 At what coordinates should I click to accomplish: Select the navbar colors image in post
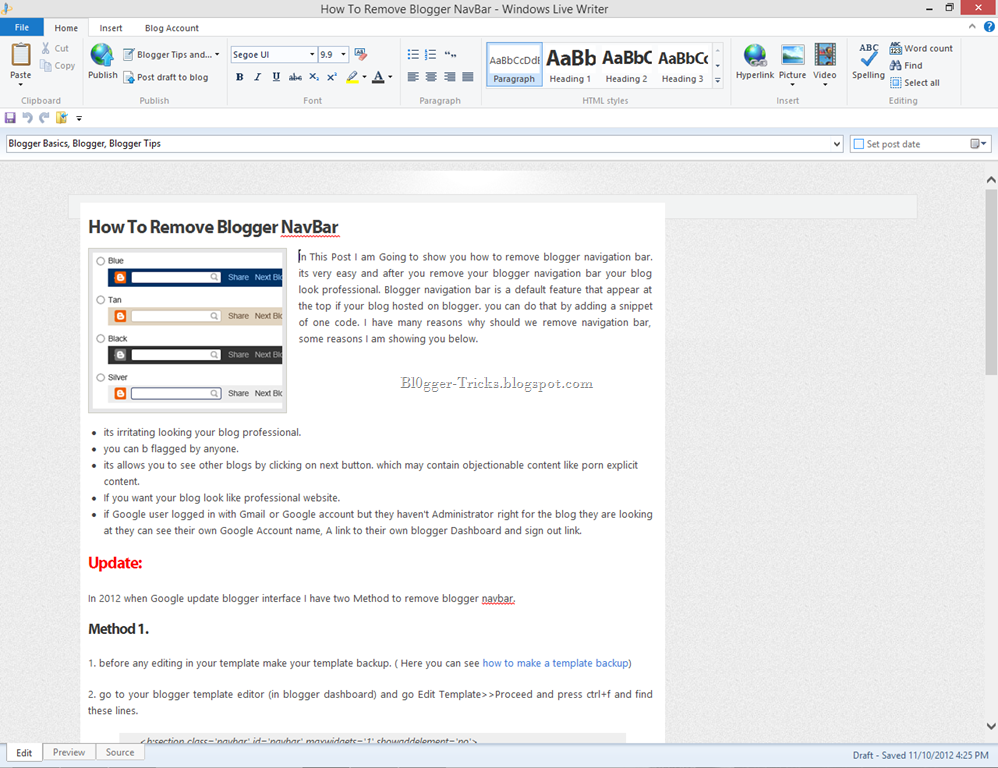click(188, 330)
